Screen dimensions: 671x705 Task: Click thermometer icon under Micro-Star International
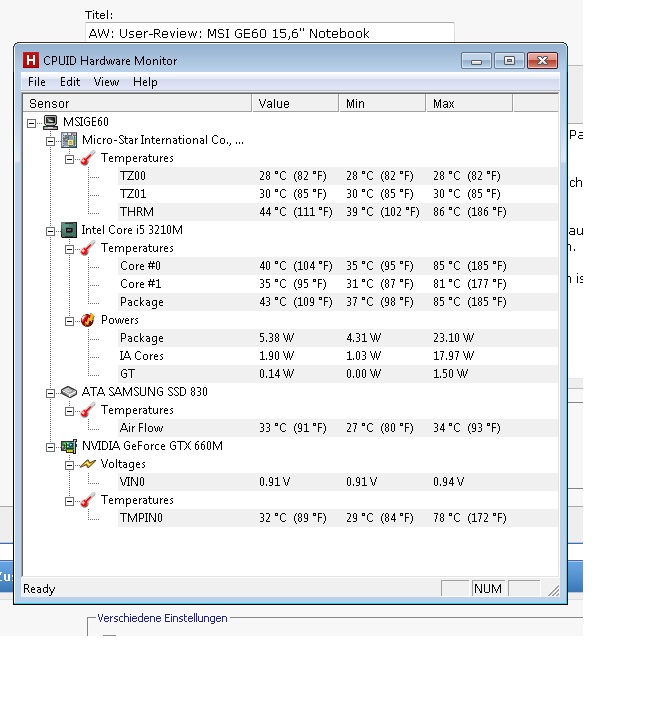(87, 158)
